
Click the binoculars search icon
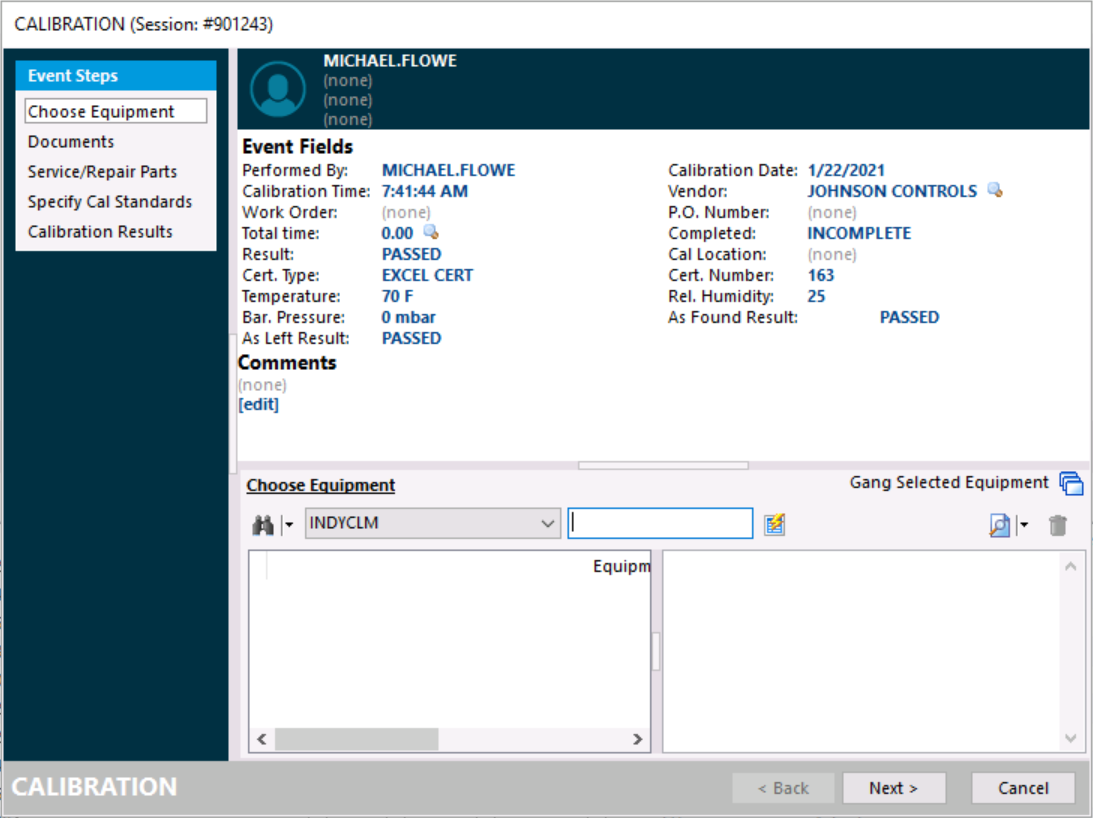tap(263, 525)
